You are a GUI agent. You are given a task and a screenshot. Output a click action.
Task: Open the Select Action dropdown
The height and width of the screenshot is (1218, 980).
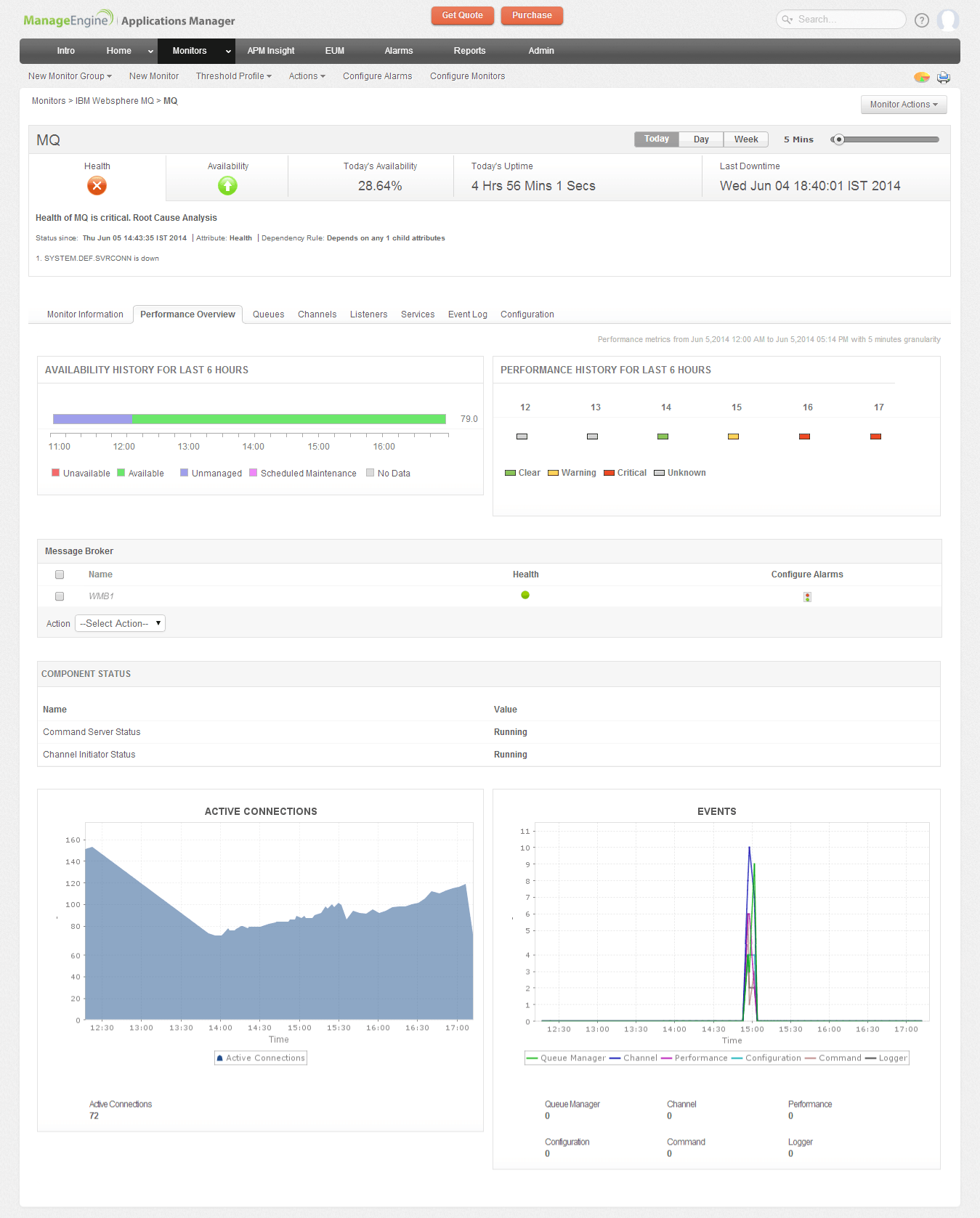click(121, 624)
